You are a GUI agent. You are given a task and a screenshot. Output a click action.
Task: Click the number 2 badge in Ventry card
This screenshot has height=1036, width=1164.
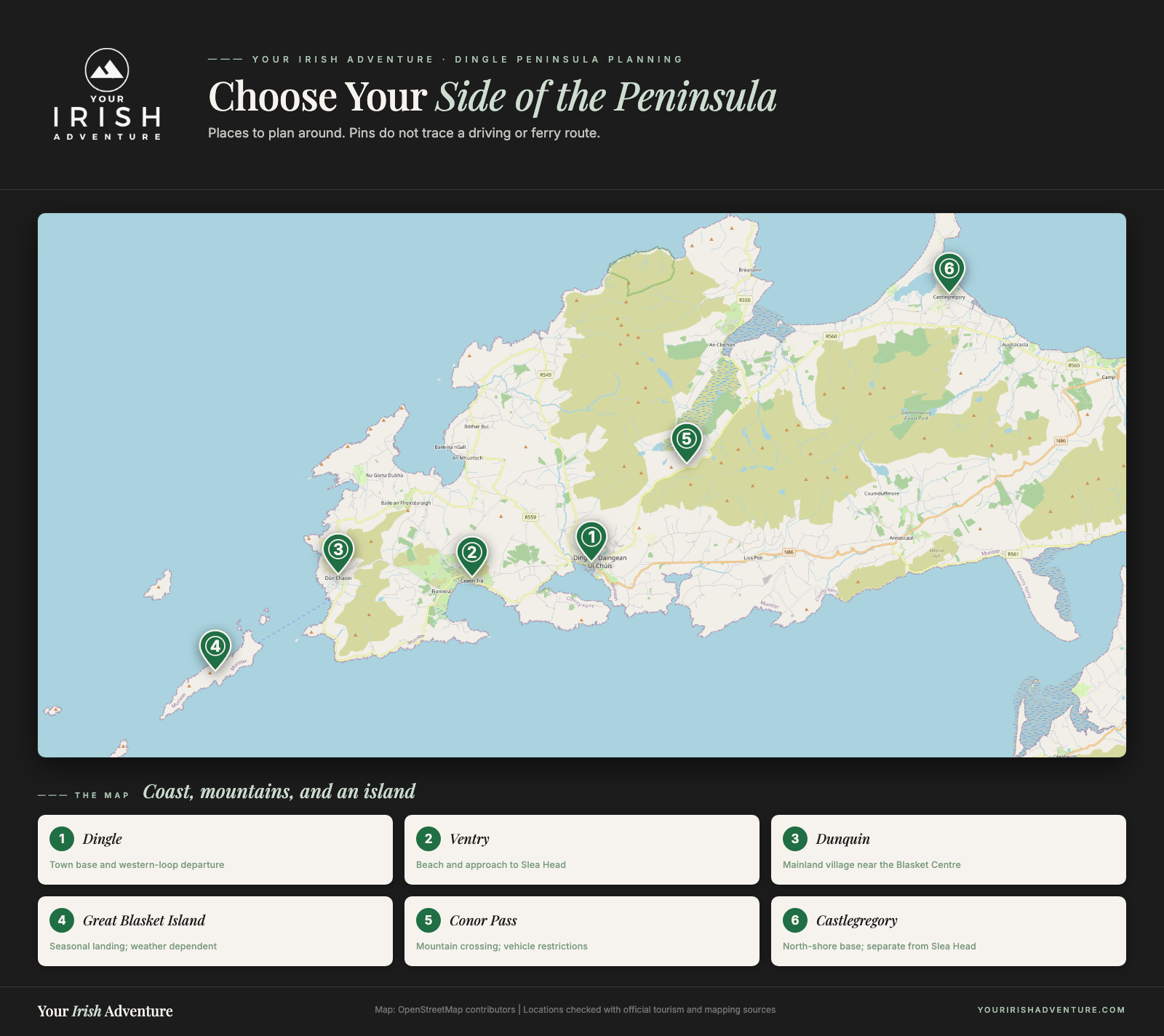coord(428,839)
